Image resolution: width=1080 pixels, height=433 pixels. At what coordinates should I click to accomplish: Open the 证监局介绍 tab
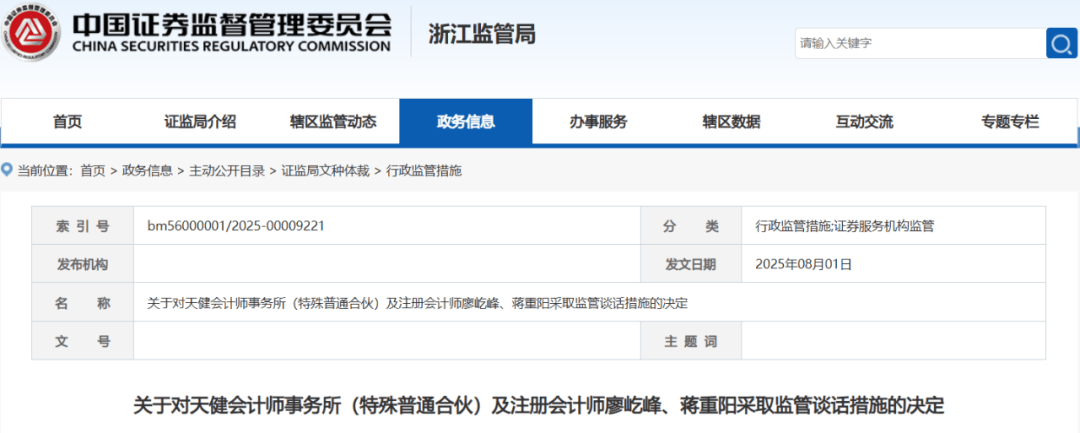click(200, 122)
